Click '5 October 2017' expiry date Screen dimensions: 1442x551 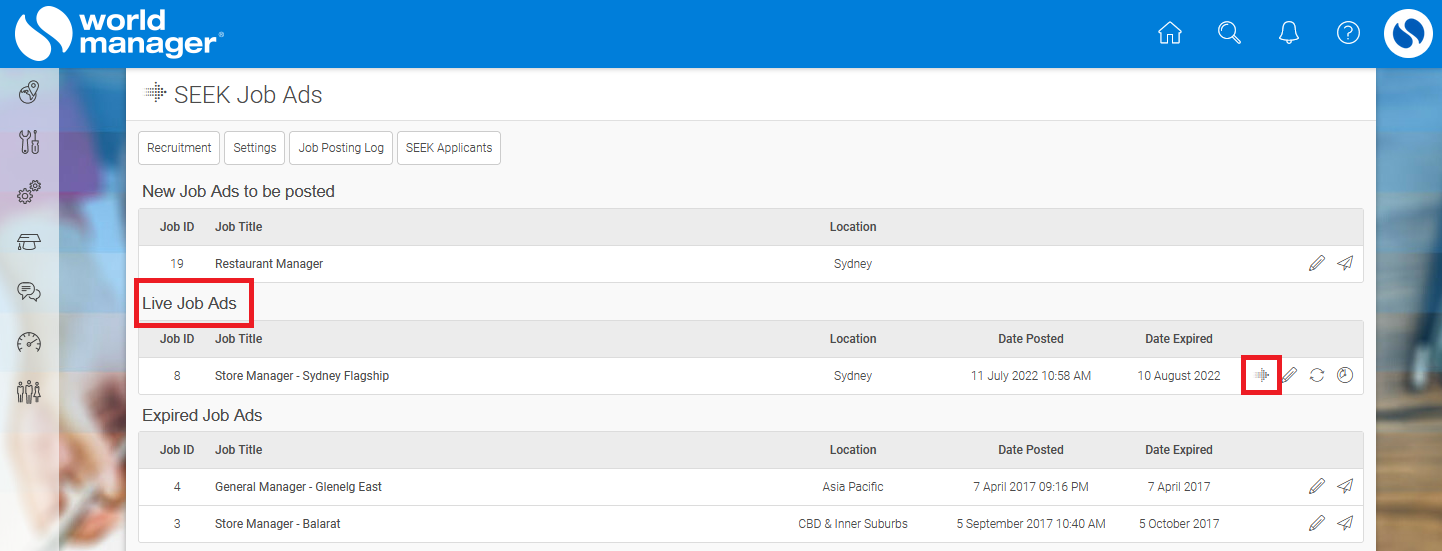tap(1179, 524)
